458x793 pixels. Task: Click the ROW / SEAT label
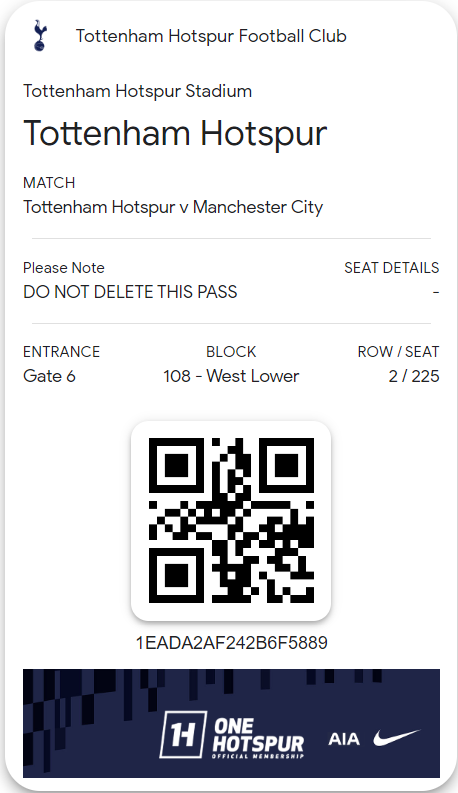(x=398, y=351)
